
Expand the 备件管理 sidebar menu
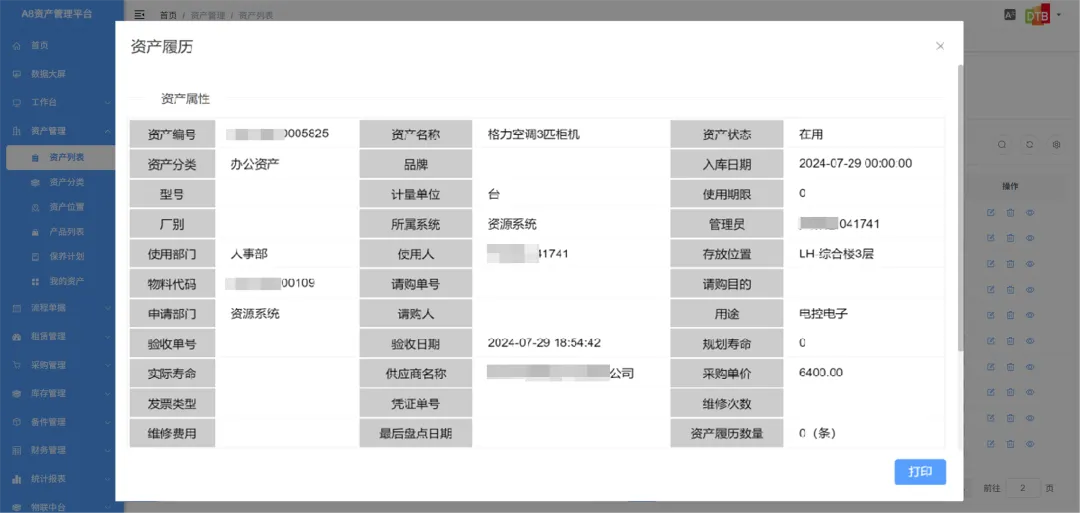[x=57, y=422]
